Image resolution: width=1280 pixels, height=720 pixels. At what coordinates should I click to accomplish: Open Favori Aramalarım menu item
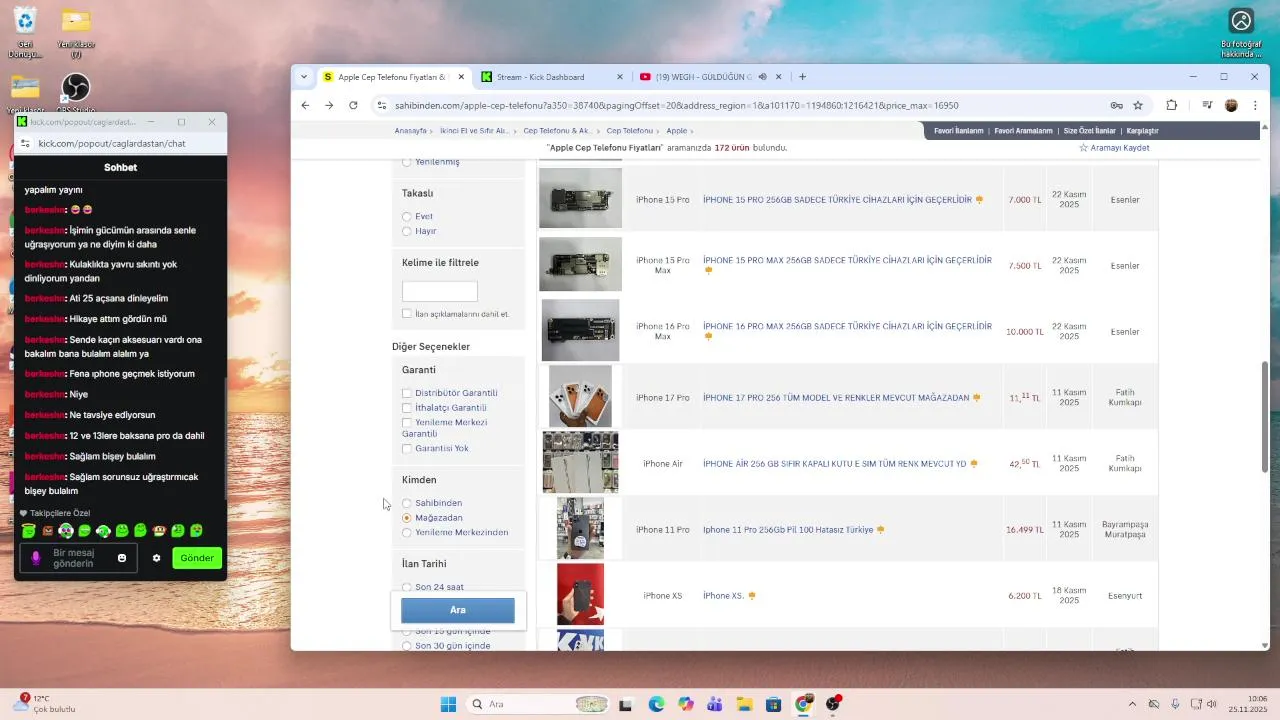pyautogui.click(x=1023, y=131)
